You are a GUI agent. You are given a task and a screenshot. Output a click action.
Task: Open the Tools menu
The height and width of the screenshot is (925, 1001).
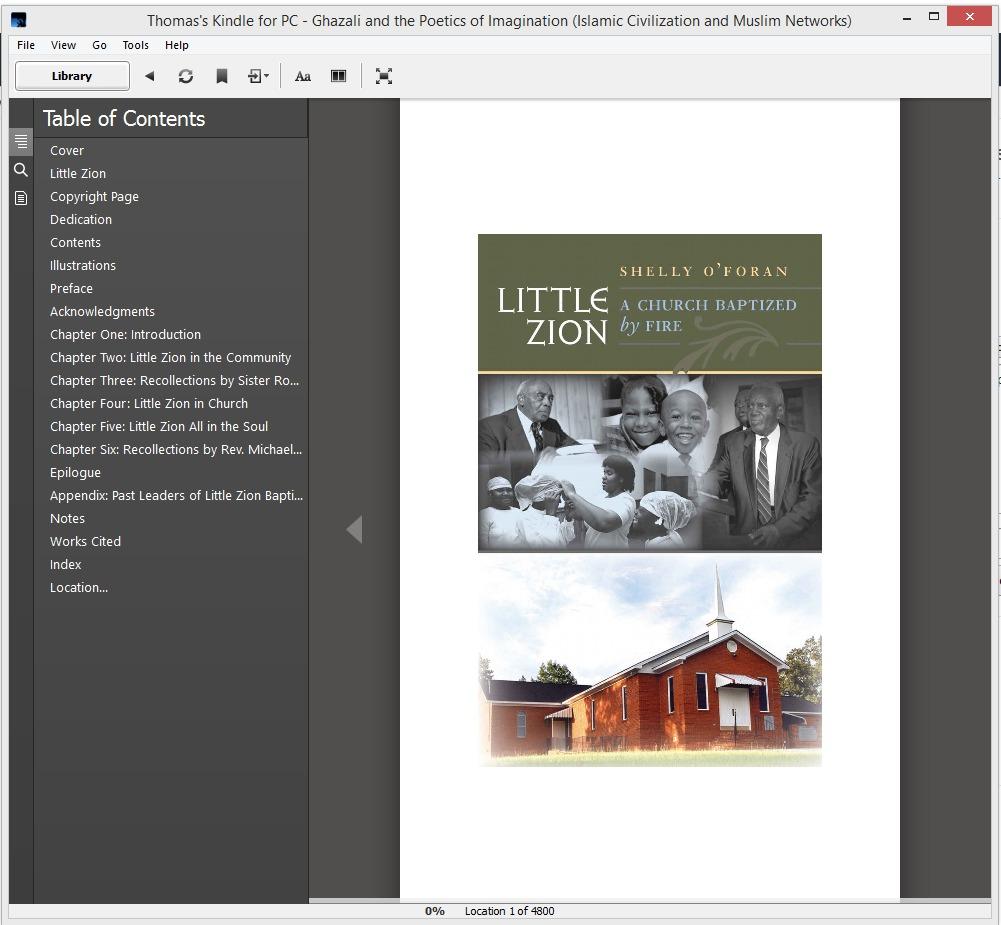(135, 45)
